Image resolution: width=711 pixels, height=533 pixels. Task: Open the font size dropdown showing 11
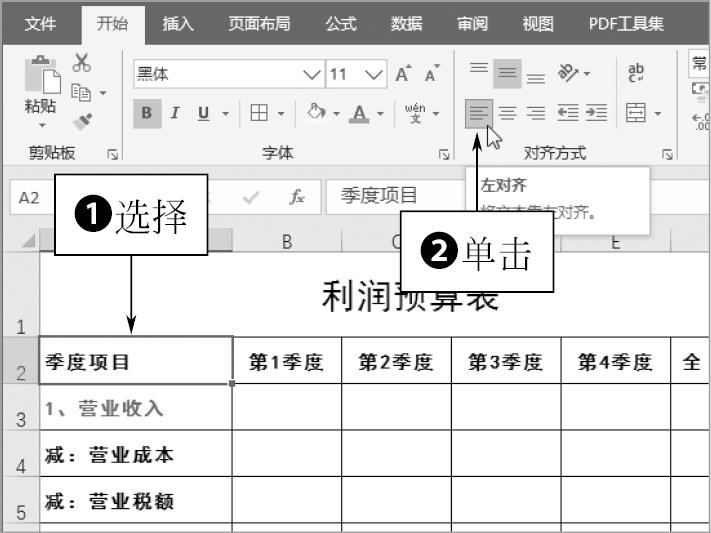pos(374,74)
